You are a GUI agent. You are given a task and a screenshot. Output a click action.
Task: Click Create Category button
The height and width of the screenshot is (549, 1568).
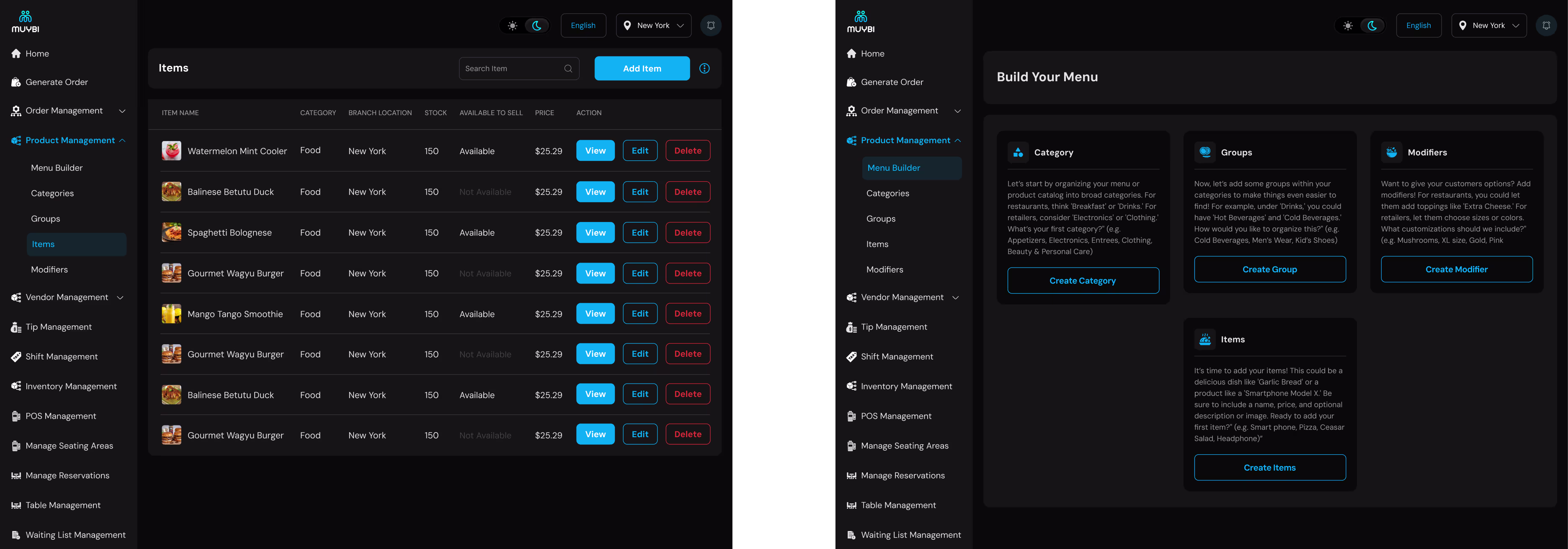tap(1083, 281)
